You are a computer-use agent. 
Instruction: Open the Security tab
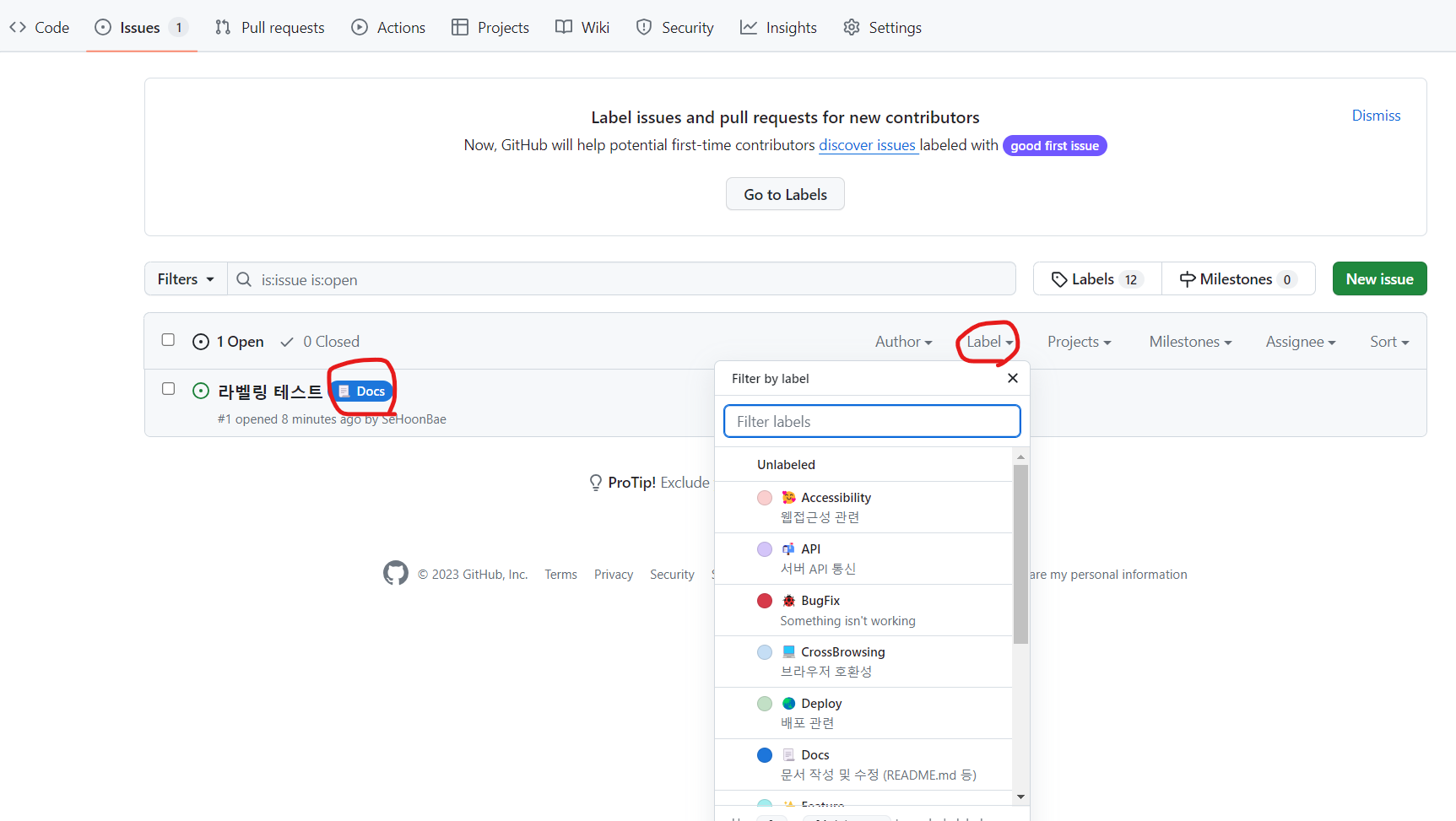[x=674, y=27]
